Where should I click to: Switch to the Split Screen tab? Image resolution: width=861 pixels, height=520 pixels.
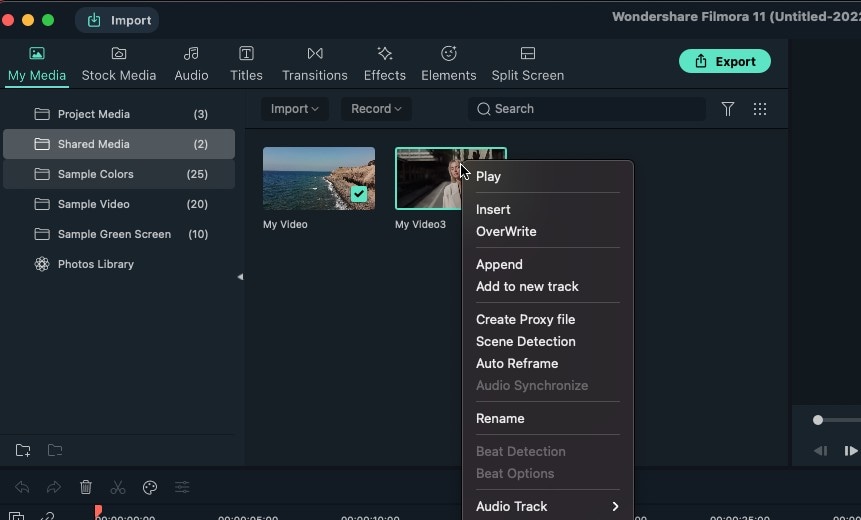click(x=528, y=64)
